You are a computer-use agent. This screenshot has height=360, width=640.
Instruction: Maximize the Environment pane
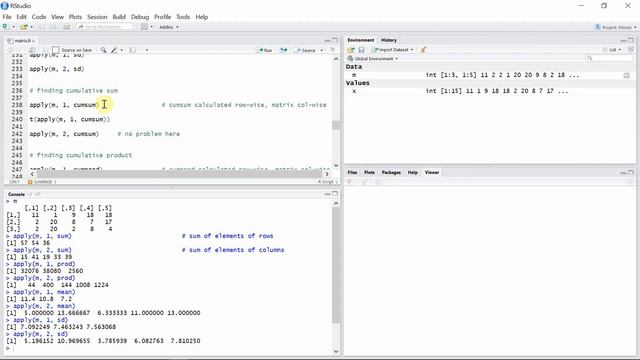[x=631, y=40]
